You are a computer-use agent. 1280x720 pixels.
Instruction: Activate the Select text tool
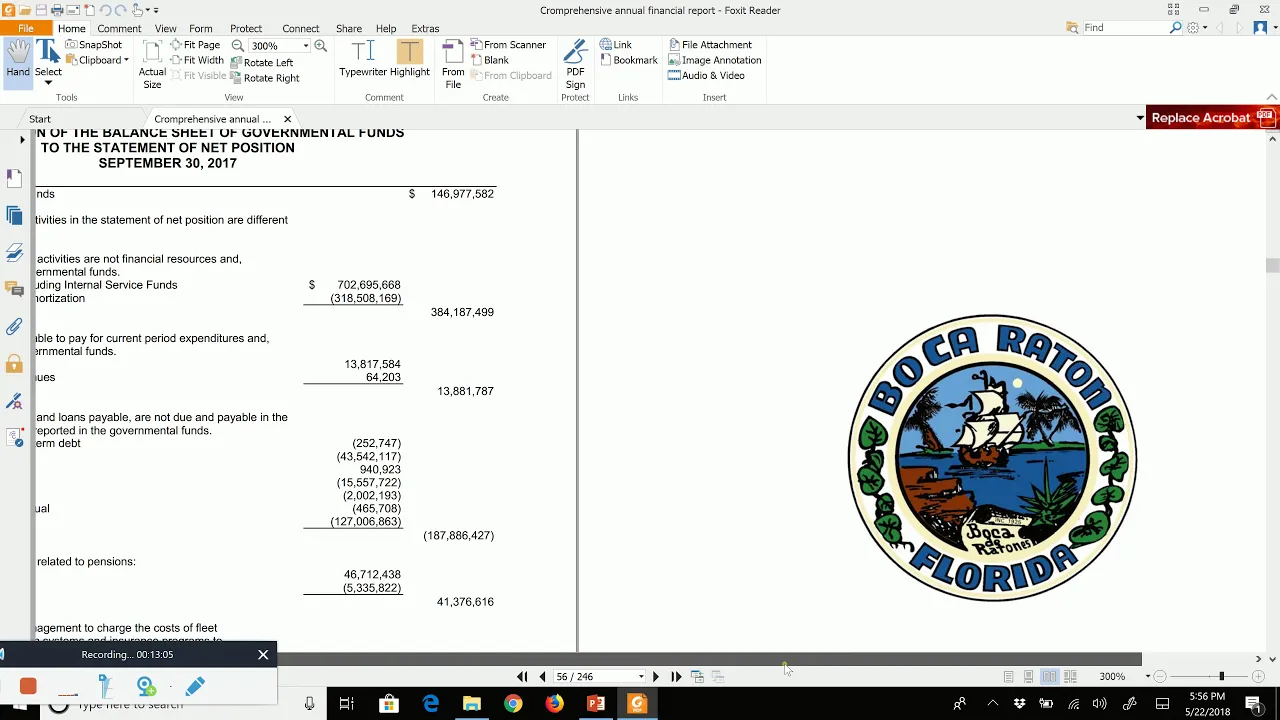point(48,58)
